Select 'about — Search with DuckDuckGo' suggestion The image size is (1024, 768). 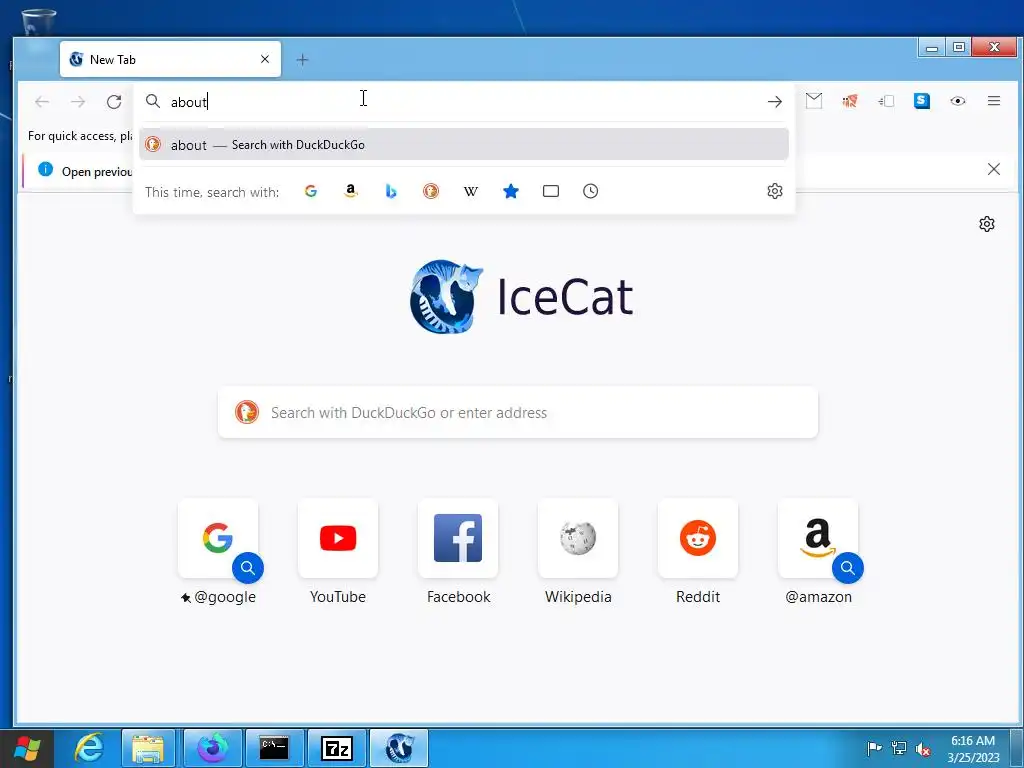tap(464, 144)
